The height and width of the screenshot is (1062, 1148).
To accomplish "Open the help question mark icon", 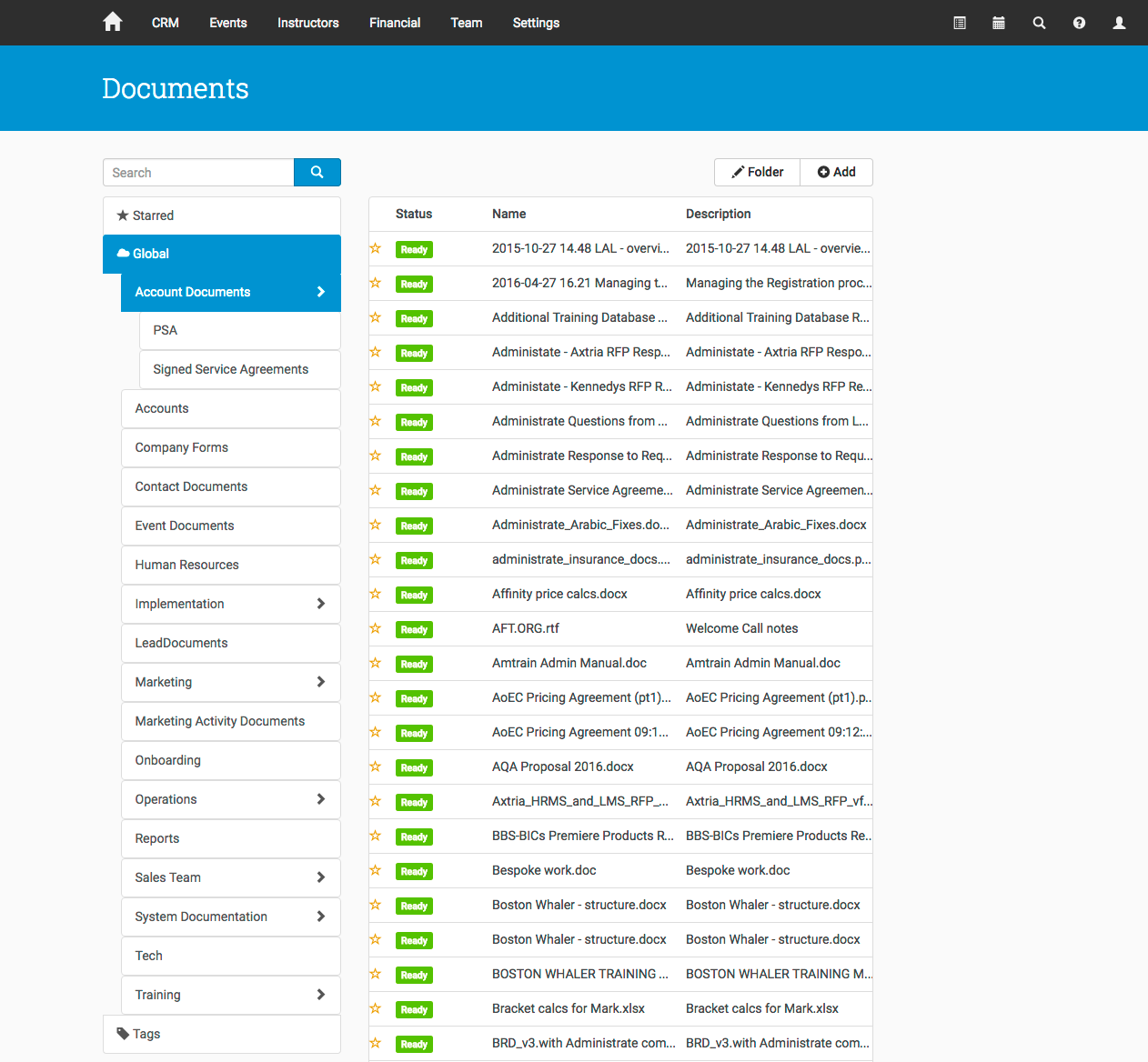I will 1079,23.
